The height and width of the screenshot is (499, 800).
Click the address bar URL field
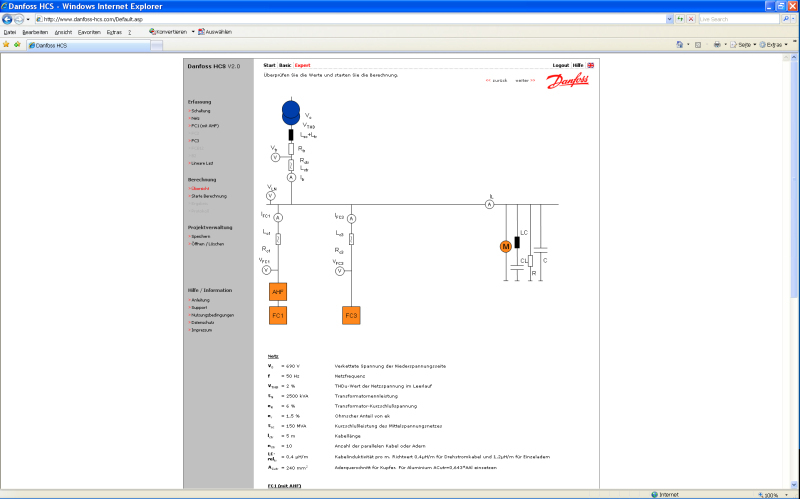coord(350,19)
